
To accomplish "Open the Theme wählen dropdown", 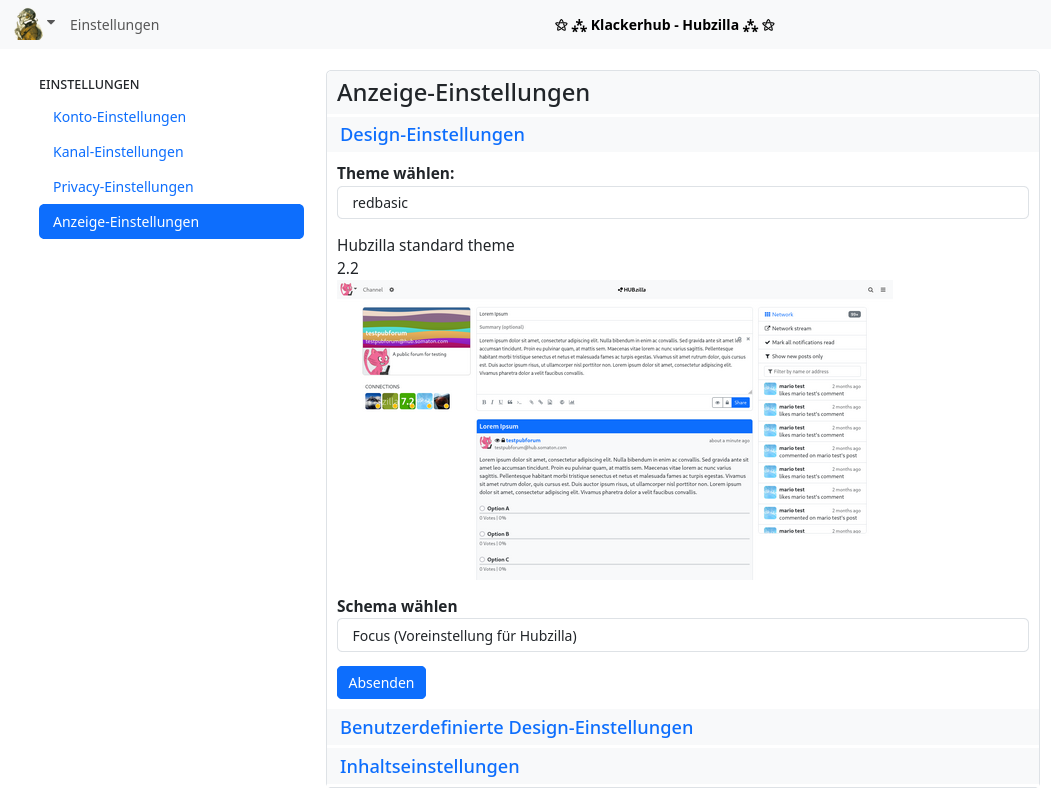I will click(x=682, y=202).
